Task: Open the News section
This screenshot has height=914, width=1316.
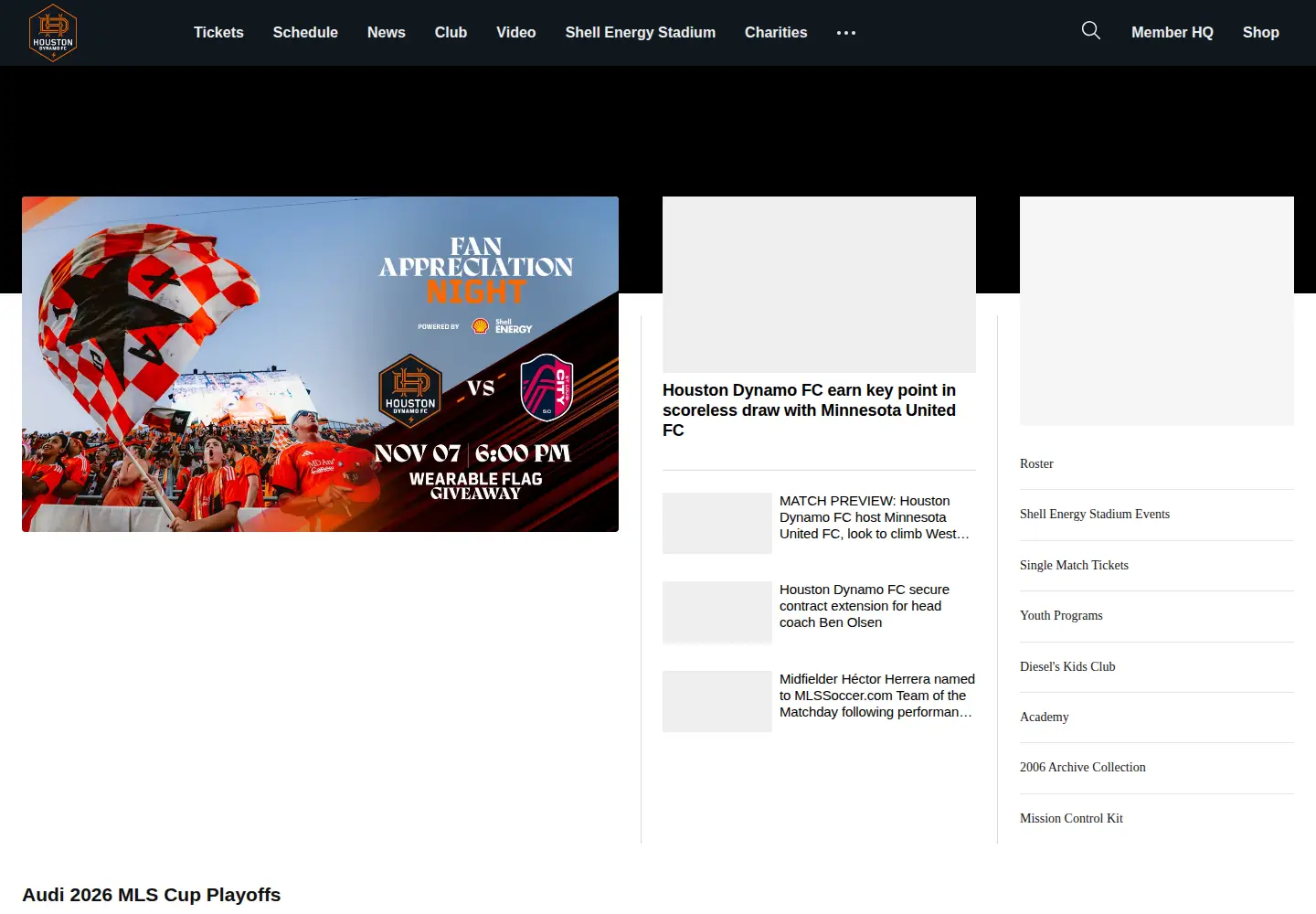Action: pyautogui.click(x=387, y=32)
